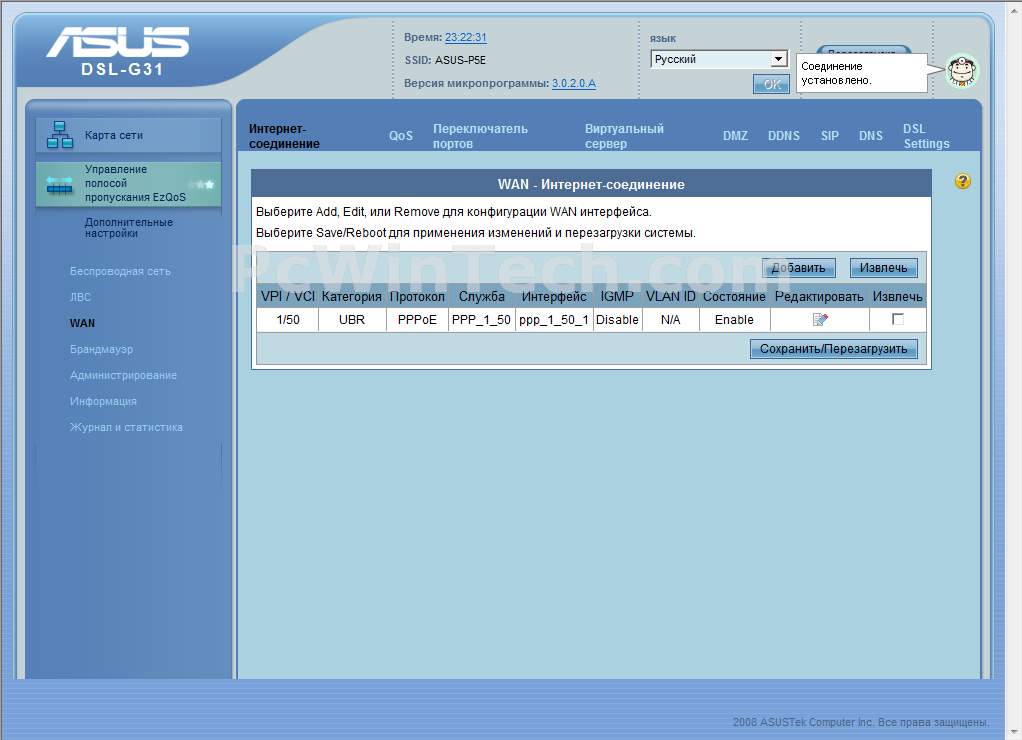
Task: Open the Беспроводная сеть menu item
Action: [x=120, y=271]
